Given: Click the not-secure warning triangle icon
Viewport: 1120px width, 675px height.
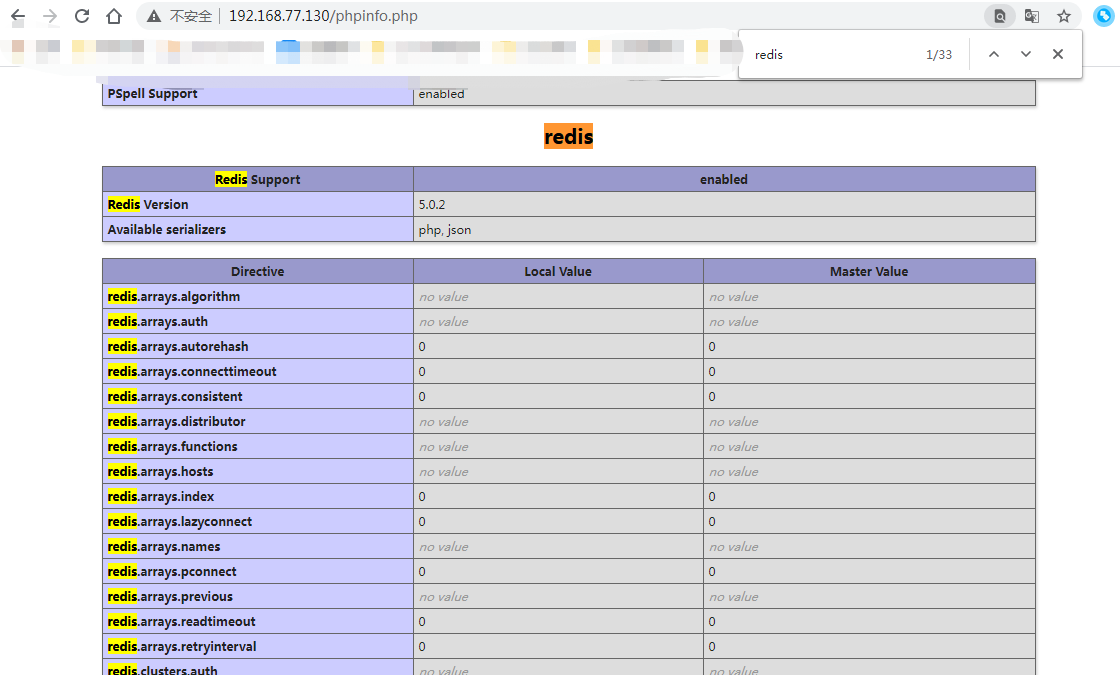Looking at the screenshot, I should pyautogui.click(x=154, y=16).
